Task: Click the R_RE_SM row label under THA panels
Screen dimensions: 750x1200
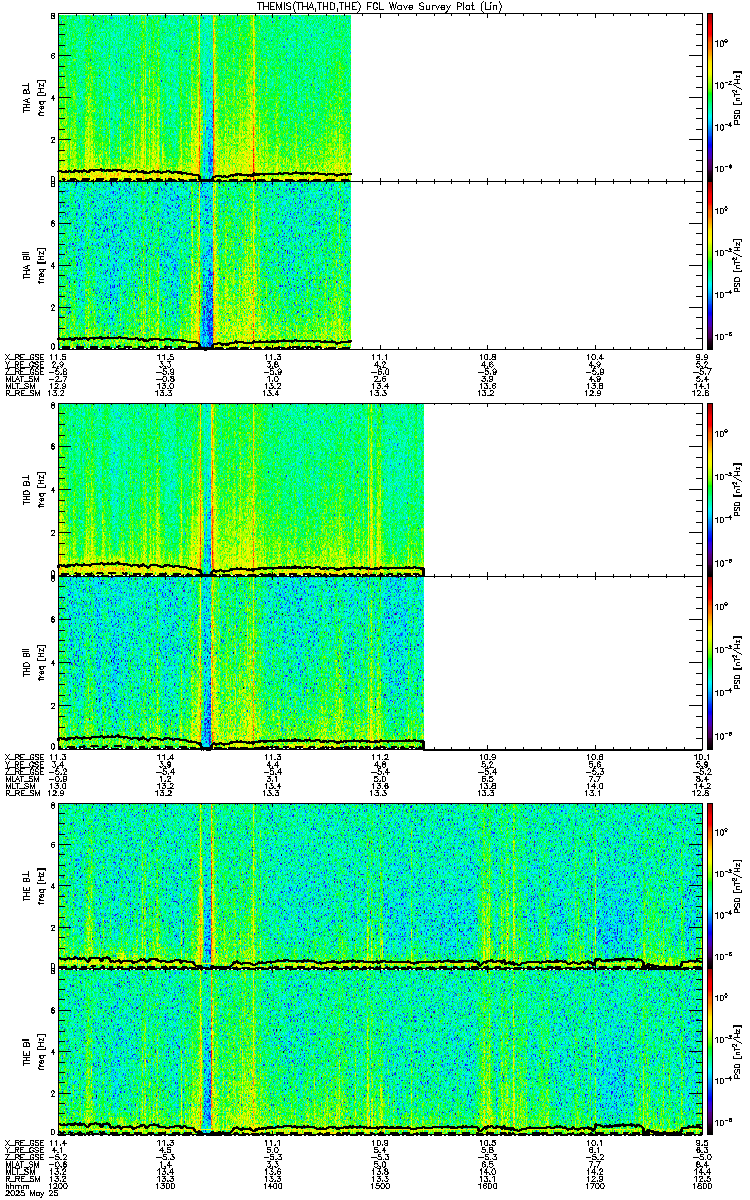Action: pyautogui.click(x=21, y=393)
